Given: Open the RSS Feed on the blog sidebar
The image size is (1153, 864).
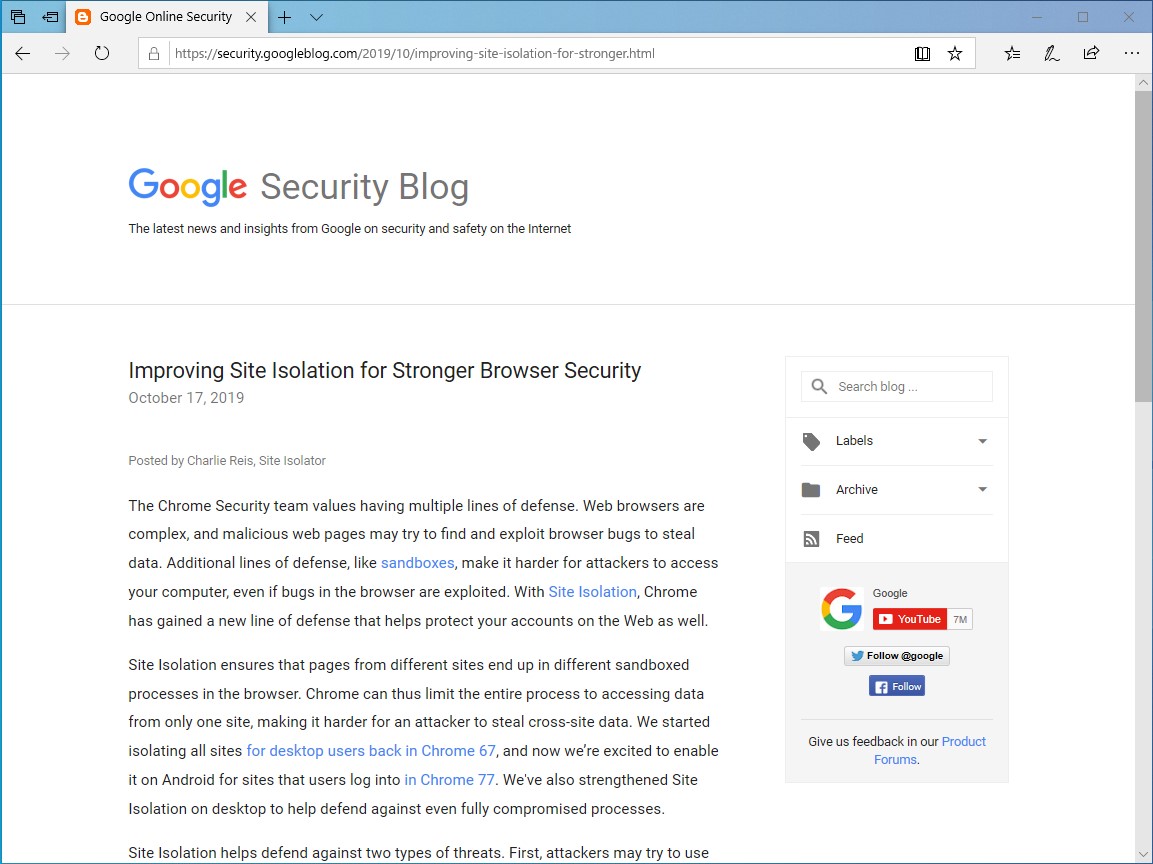Looking at the screenshot, I should (848, 538).
